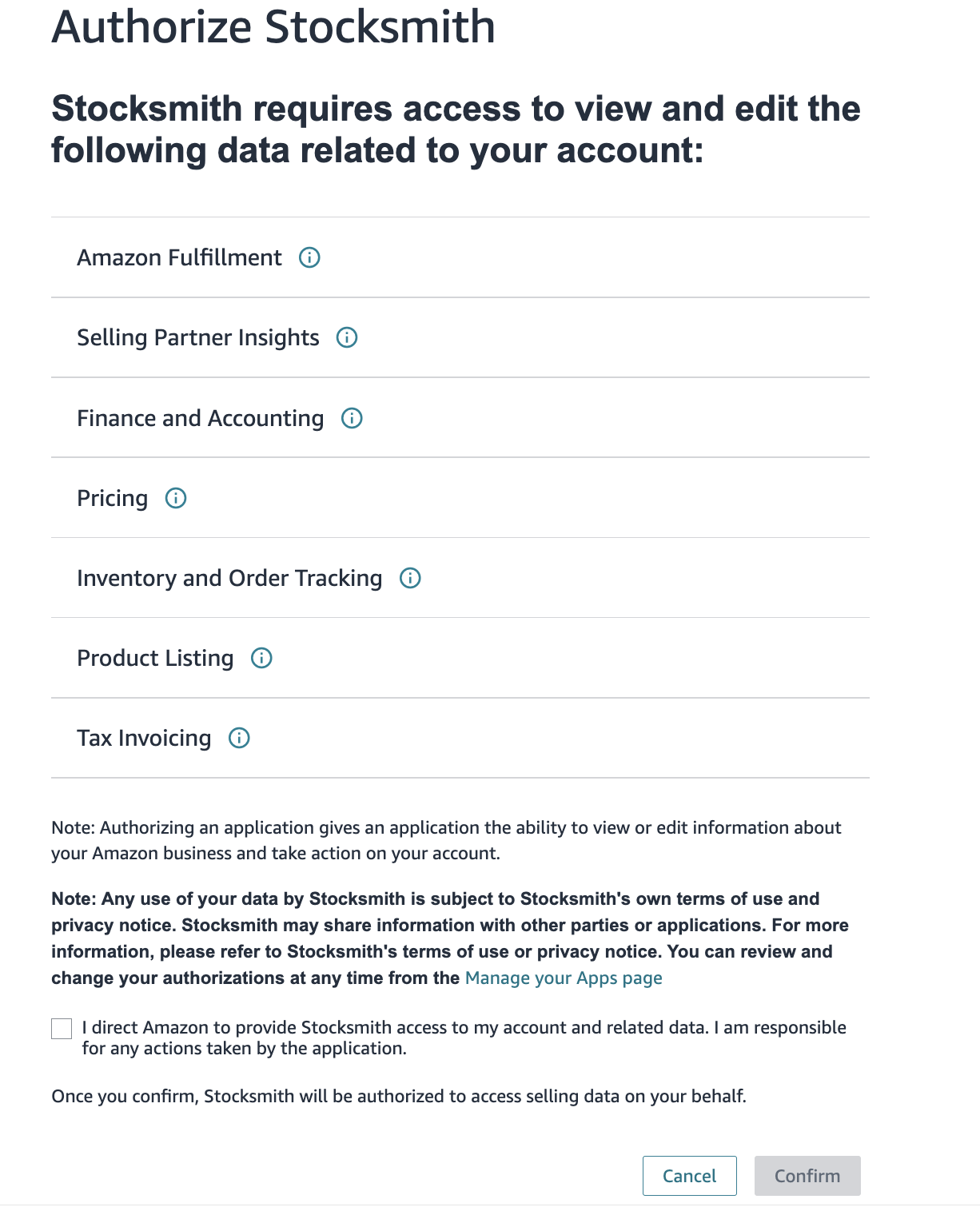Open the Manage your Apps page link
The height and width of the screenshot is (1215, 980).
tap(564, 978)
